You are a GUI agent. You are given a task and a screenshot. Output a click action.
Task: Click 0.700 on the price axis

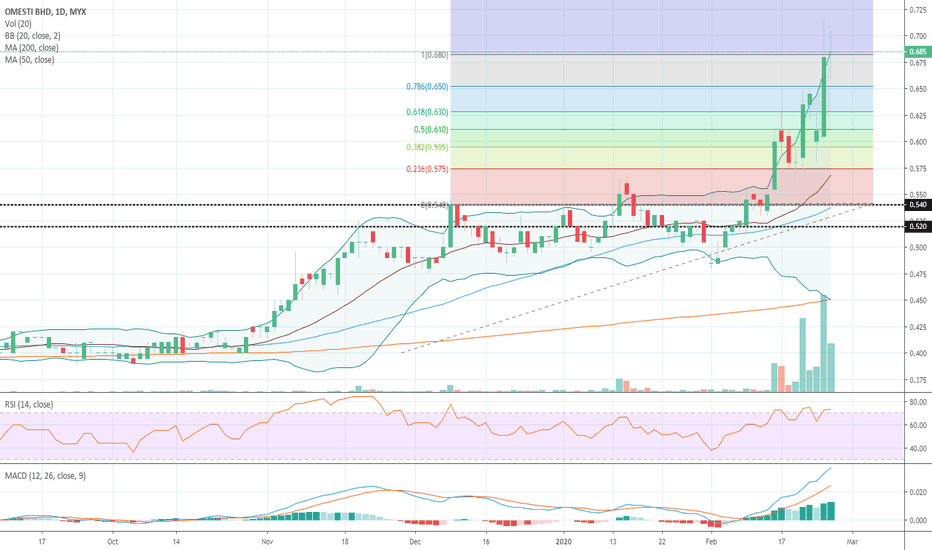(918, 36)
